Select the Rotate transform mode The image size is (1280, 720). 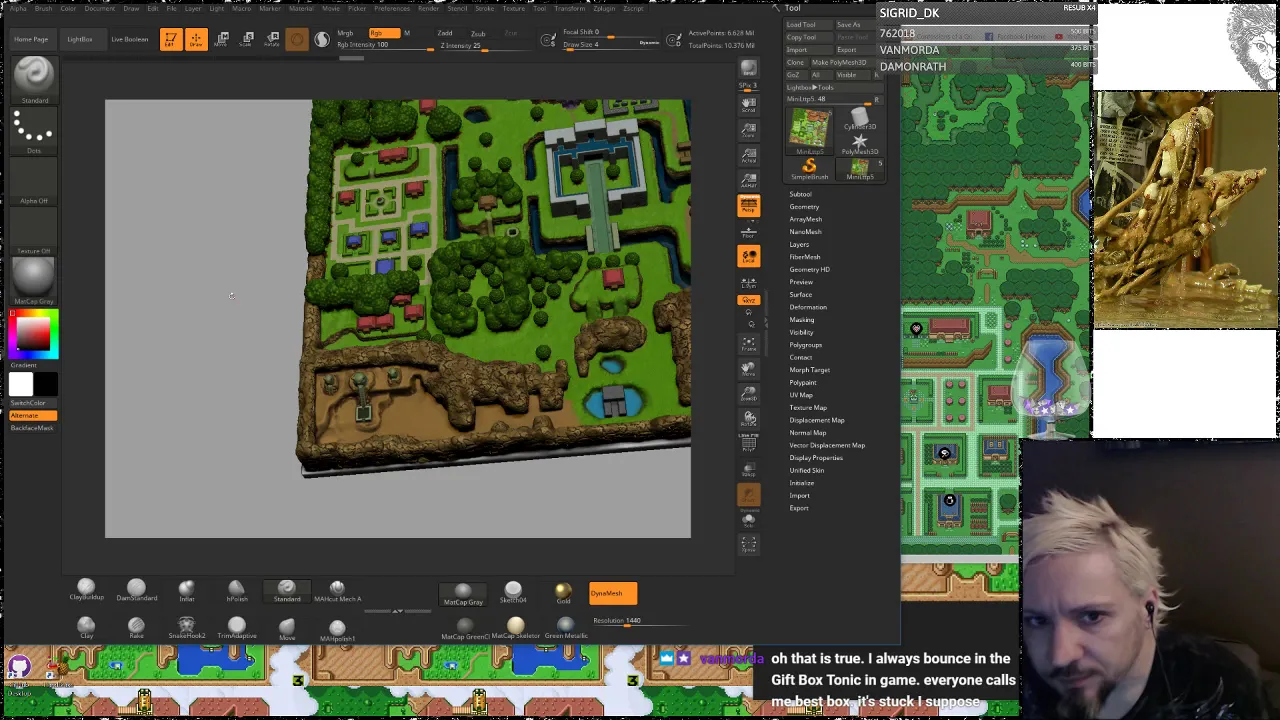tap(272, 39)
